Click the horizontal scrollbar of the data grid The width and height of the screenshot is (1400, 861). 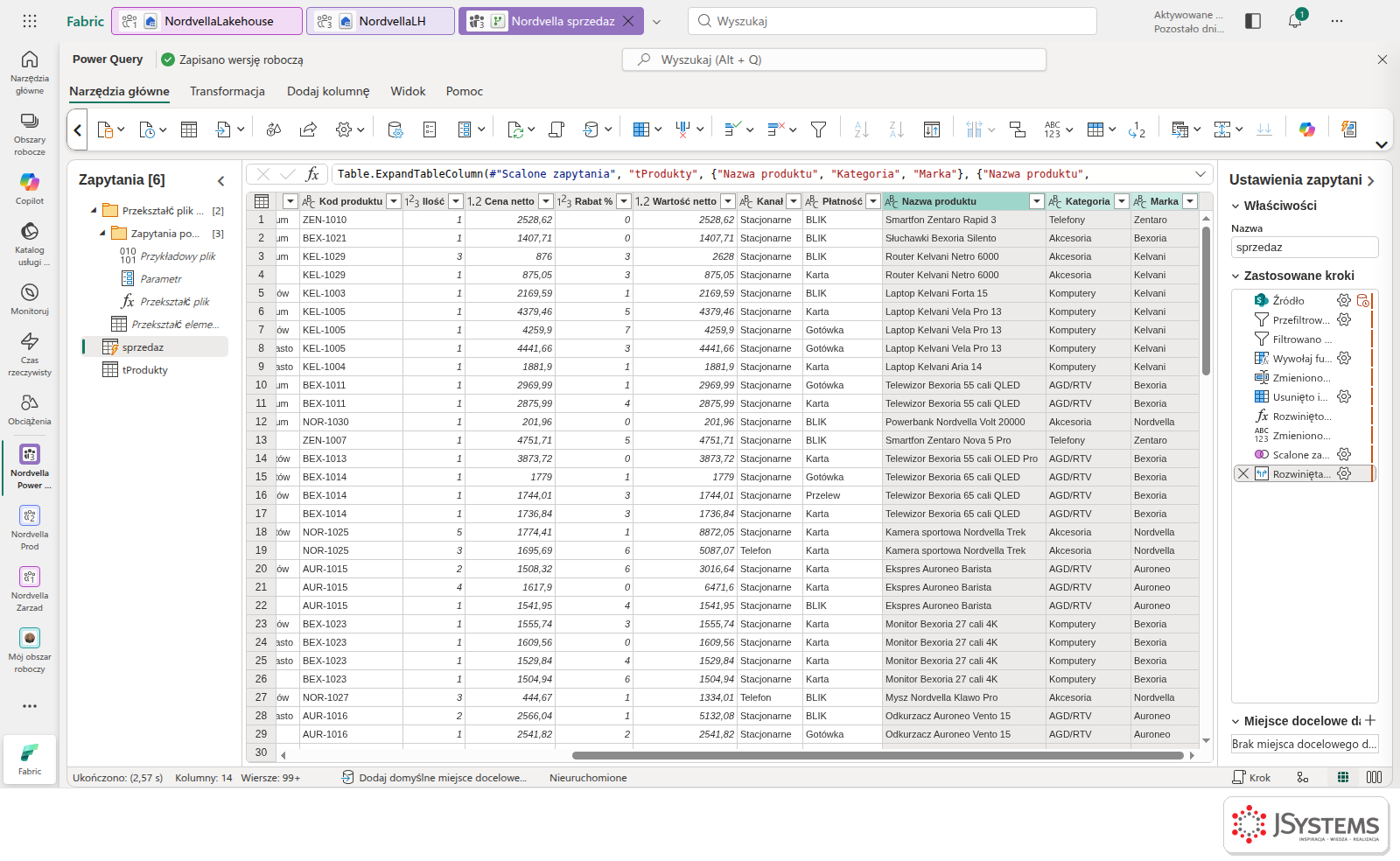pos(878,755)
